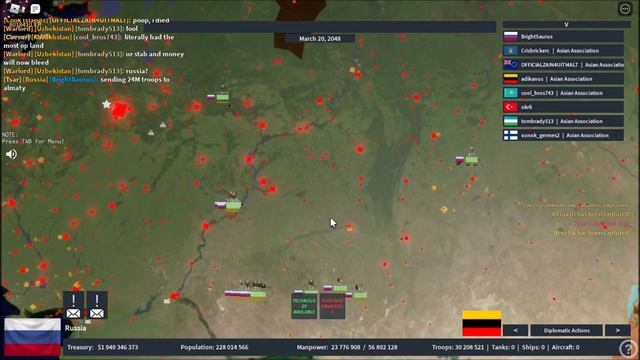The height and width of the screenshot is (360, 640).
Task: Open the ellipsis options menu icon
Action: (625, 9)
